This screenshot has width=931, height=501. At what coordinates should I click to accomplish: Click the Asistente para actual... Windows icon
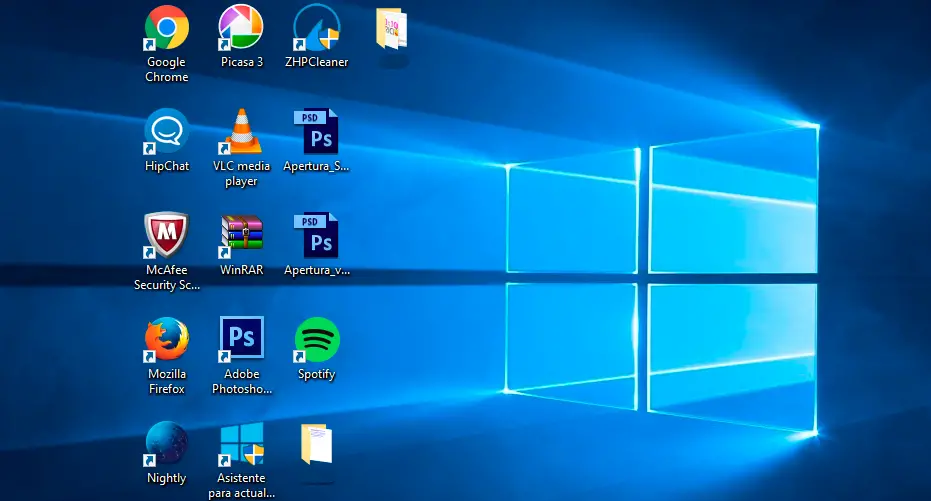pyautogui.click(x=241, y=443)
